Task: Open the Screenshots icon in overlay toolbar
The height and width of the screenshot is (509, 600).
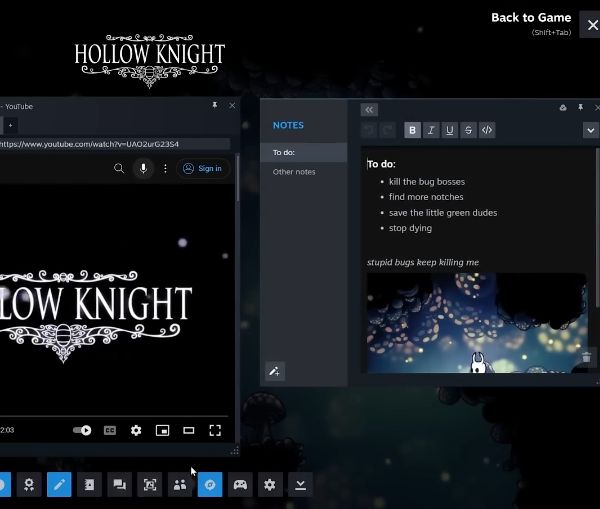Action: click(150, 485)
